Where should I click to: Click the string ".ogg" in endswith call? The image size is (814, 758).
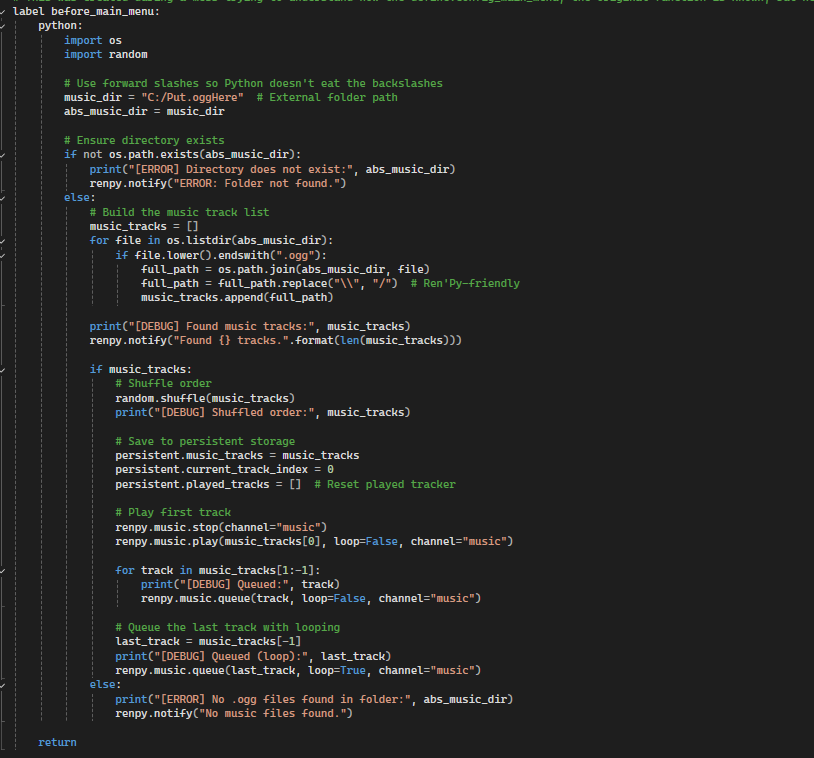click(x=299, y=255)
